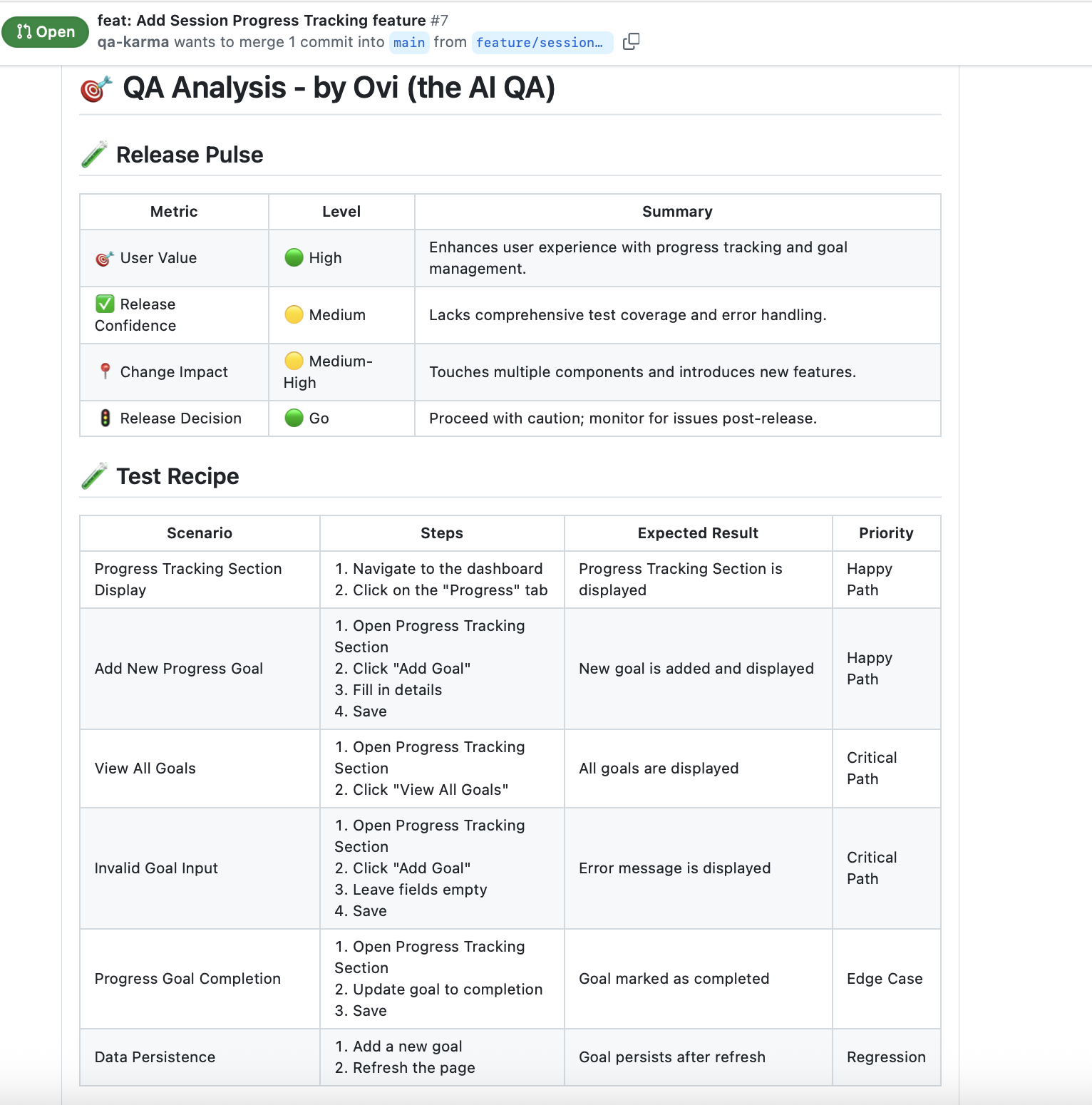Click the green circle next to Go
Image resolution: width=1092 pixels, height=1105 pixels.
[x=294, y=418]
